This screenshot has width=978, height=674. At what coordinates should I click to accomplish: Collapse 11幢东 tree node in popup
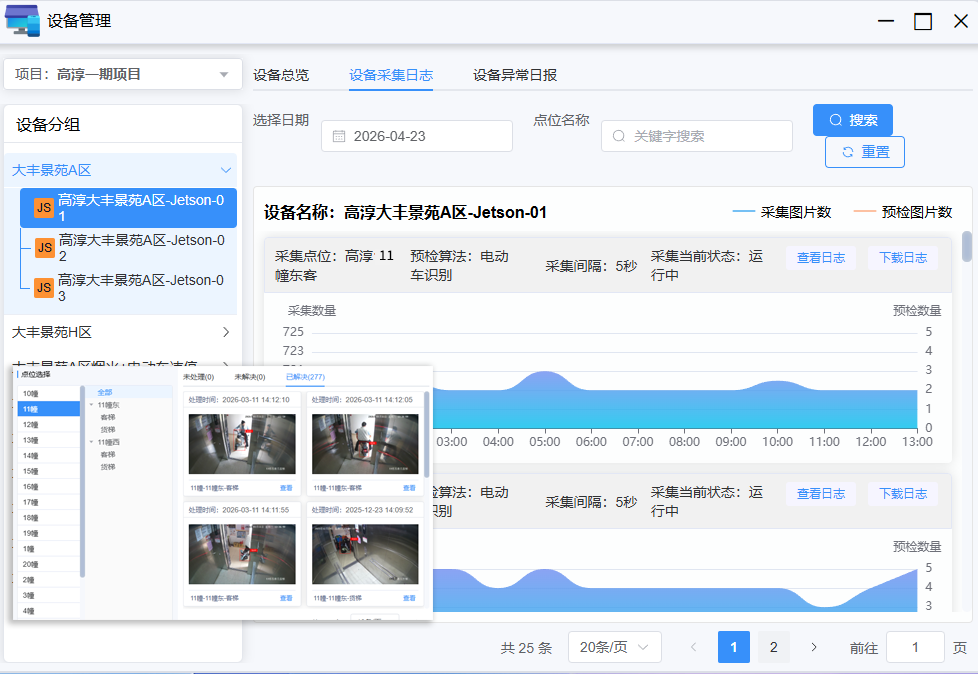click(92, 405)
